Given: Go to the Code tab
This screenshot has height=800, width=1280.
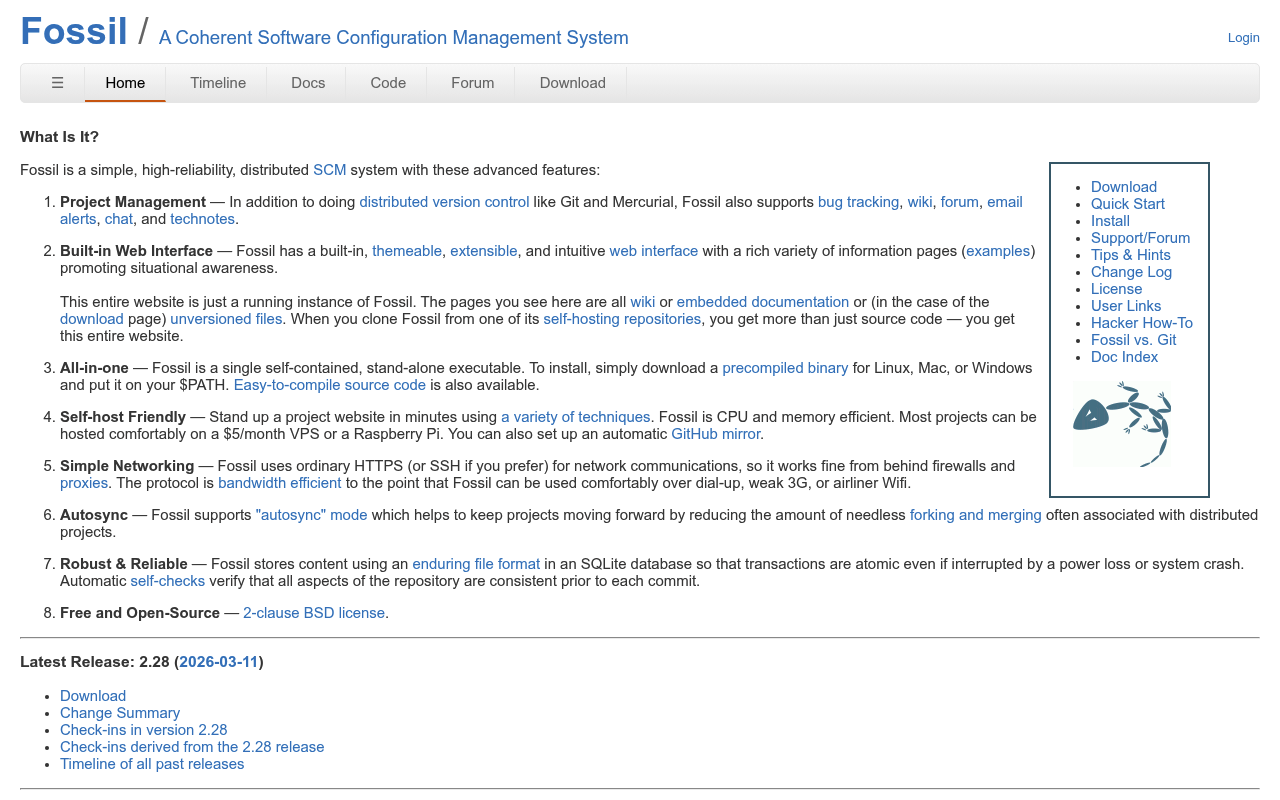Looking at the screenshot, I should (x=388, y=83).
